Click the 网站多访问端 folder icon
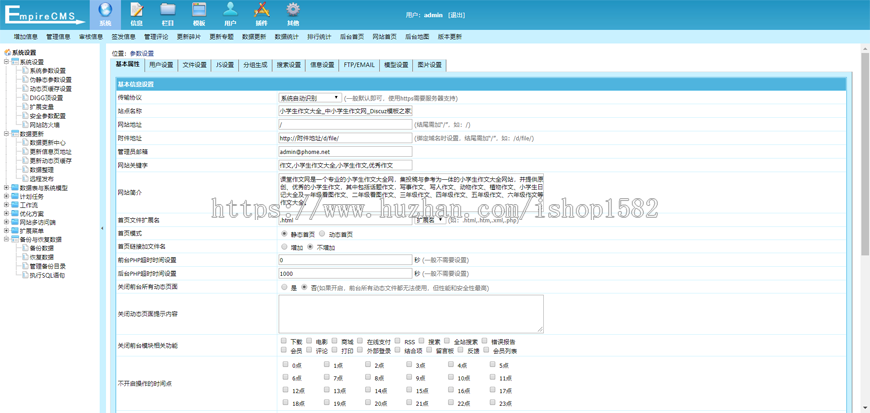The image size is (870, 413). click(x=15, y=222)
